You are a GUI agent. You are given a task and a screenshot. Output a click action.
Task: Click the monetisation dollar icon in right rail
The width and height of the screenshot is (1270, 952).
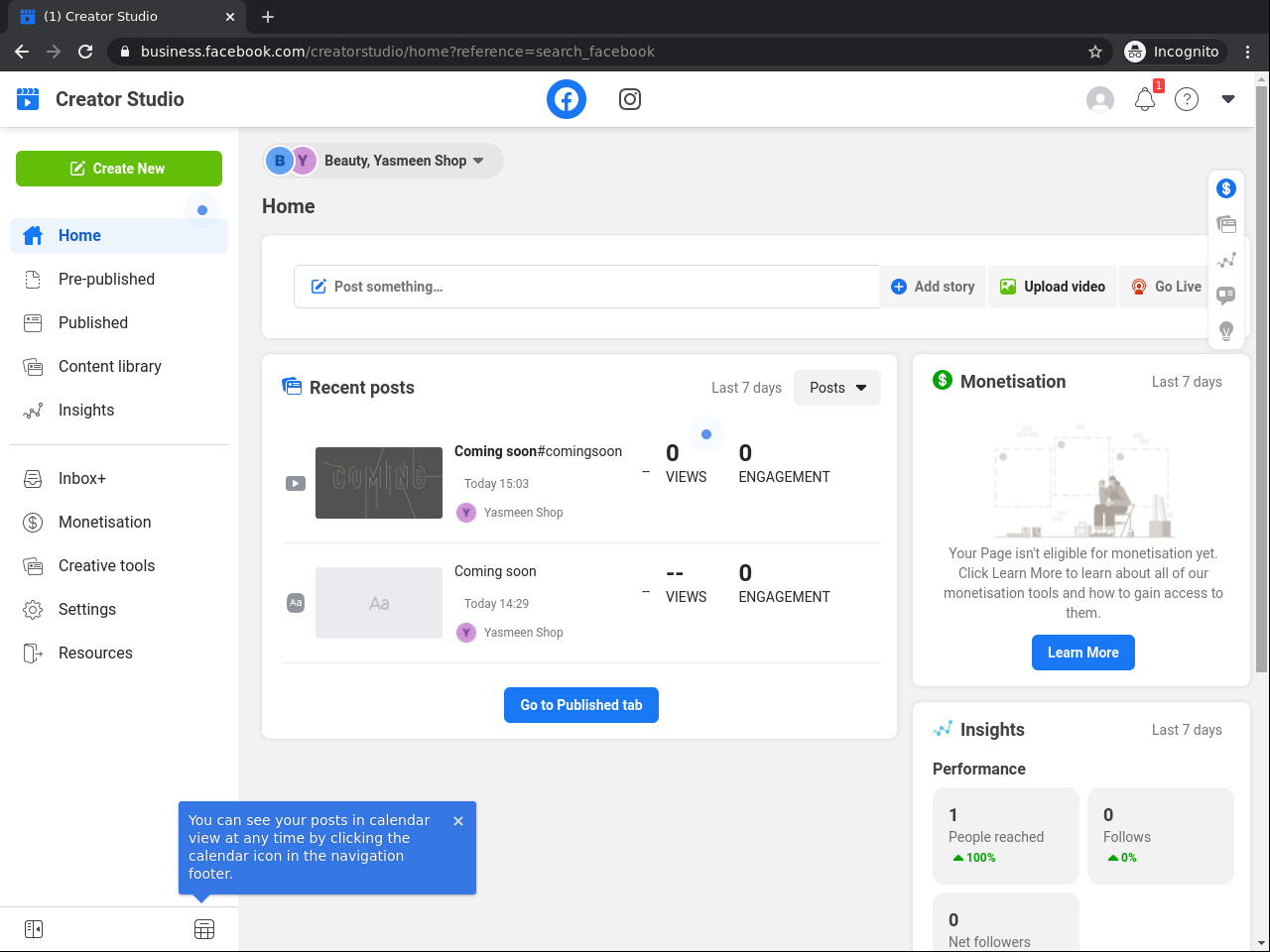1226,188
